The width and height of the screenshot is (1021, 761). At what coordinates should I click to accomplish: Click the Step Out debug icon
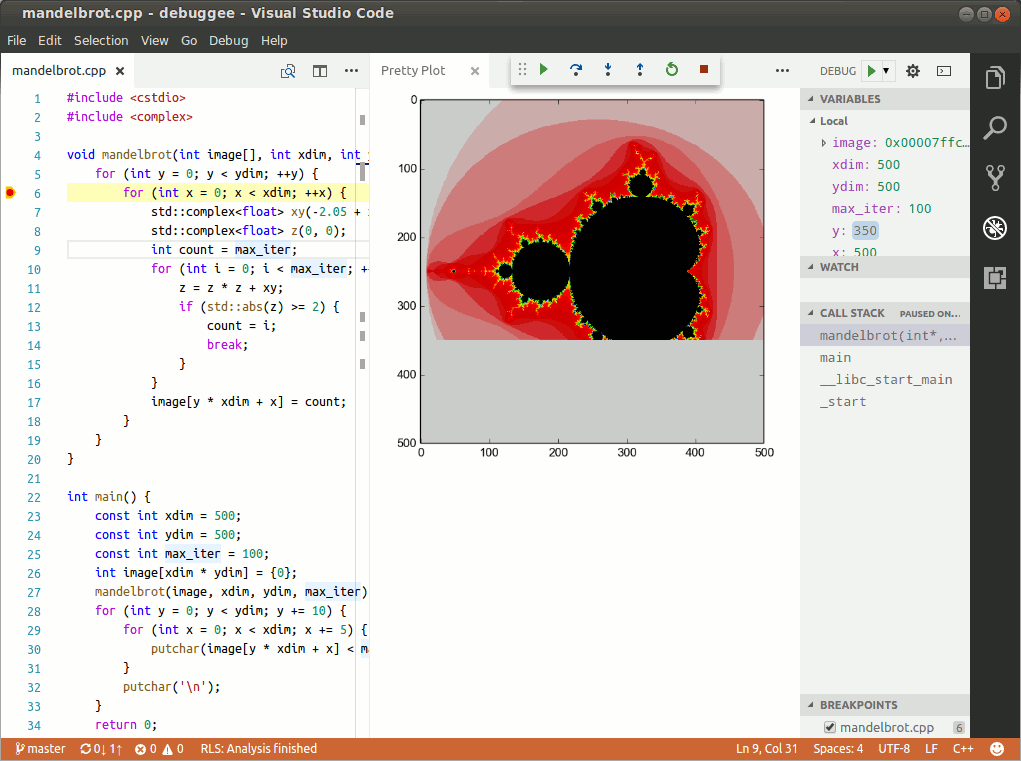coord(639,70)
